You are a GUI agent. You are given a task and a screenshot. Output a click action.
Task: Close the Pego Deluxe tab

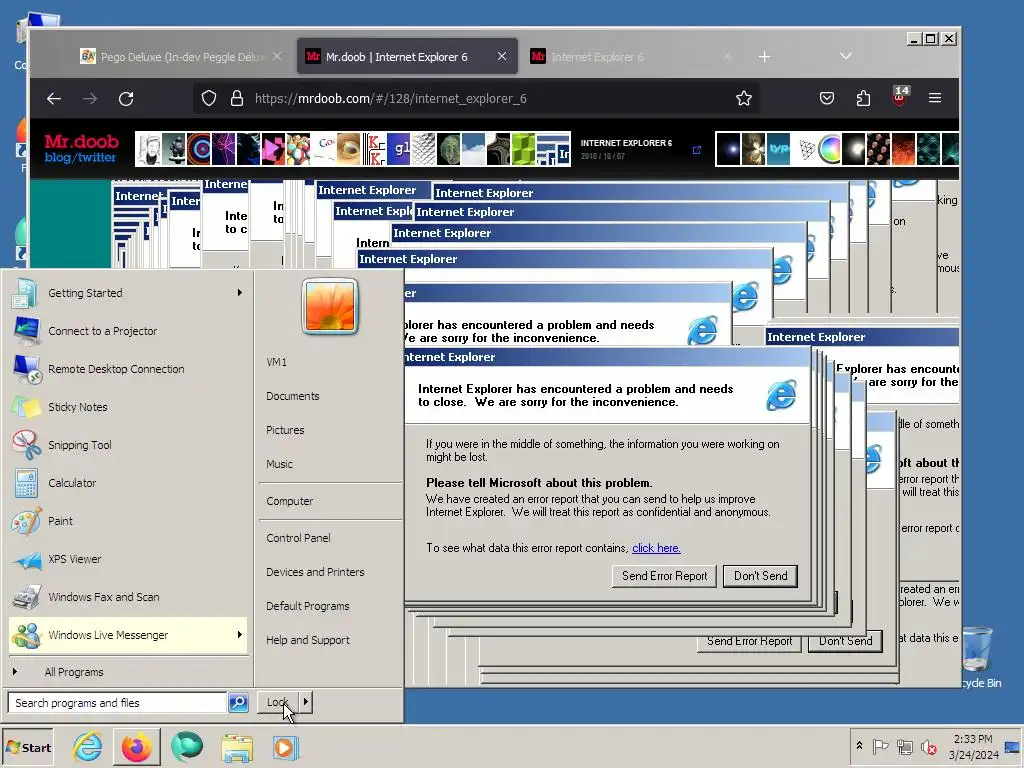277,57
